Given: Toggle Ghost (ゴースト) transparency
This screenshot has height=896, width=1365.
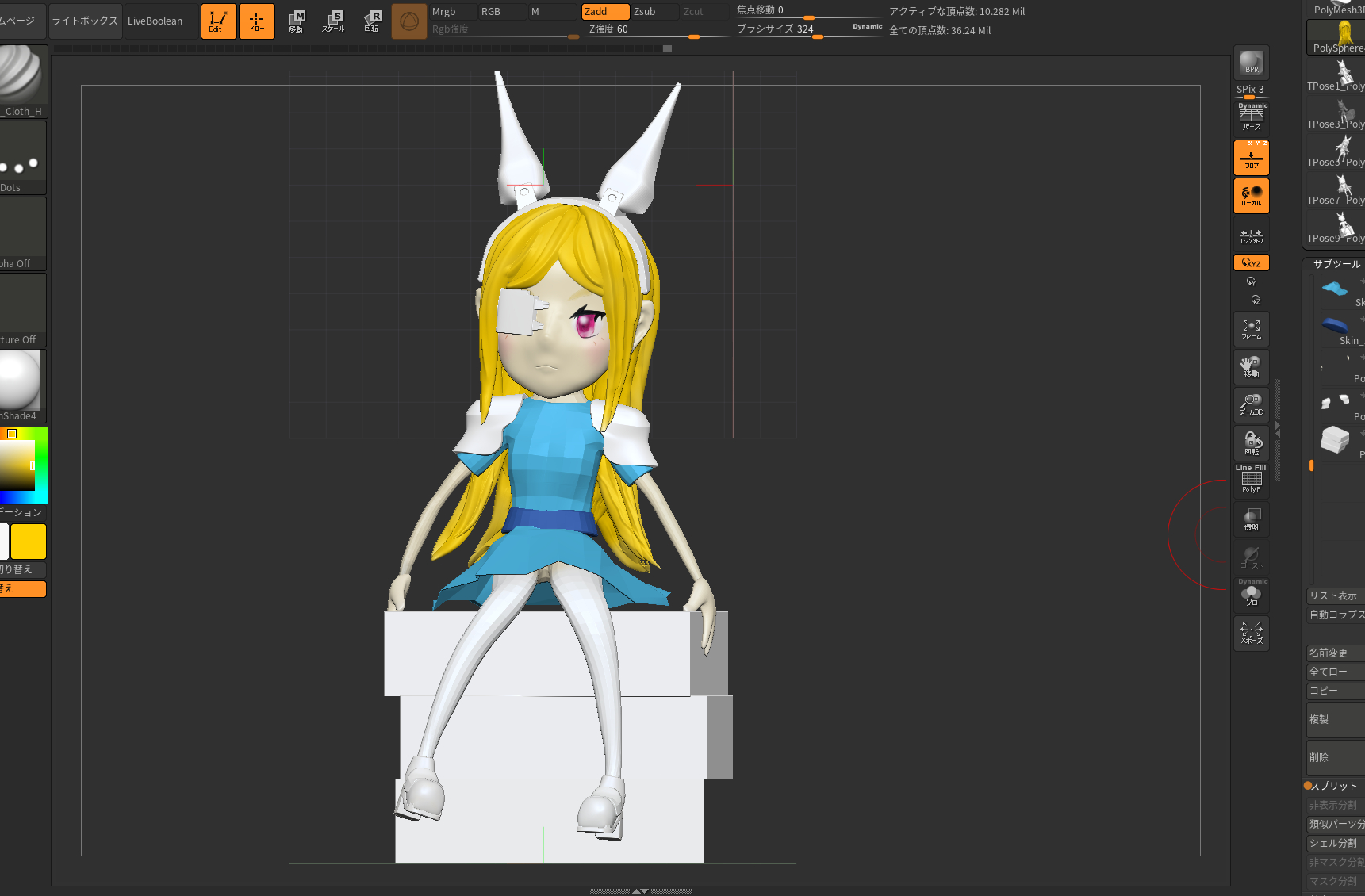Looking at the screenshot, I should [1251, 557].
